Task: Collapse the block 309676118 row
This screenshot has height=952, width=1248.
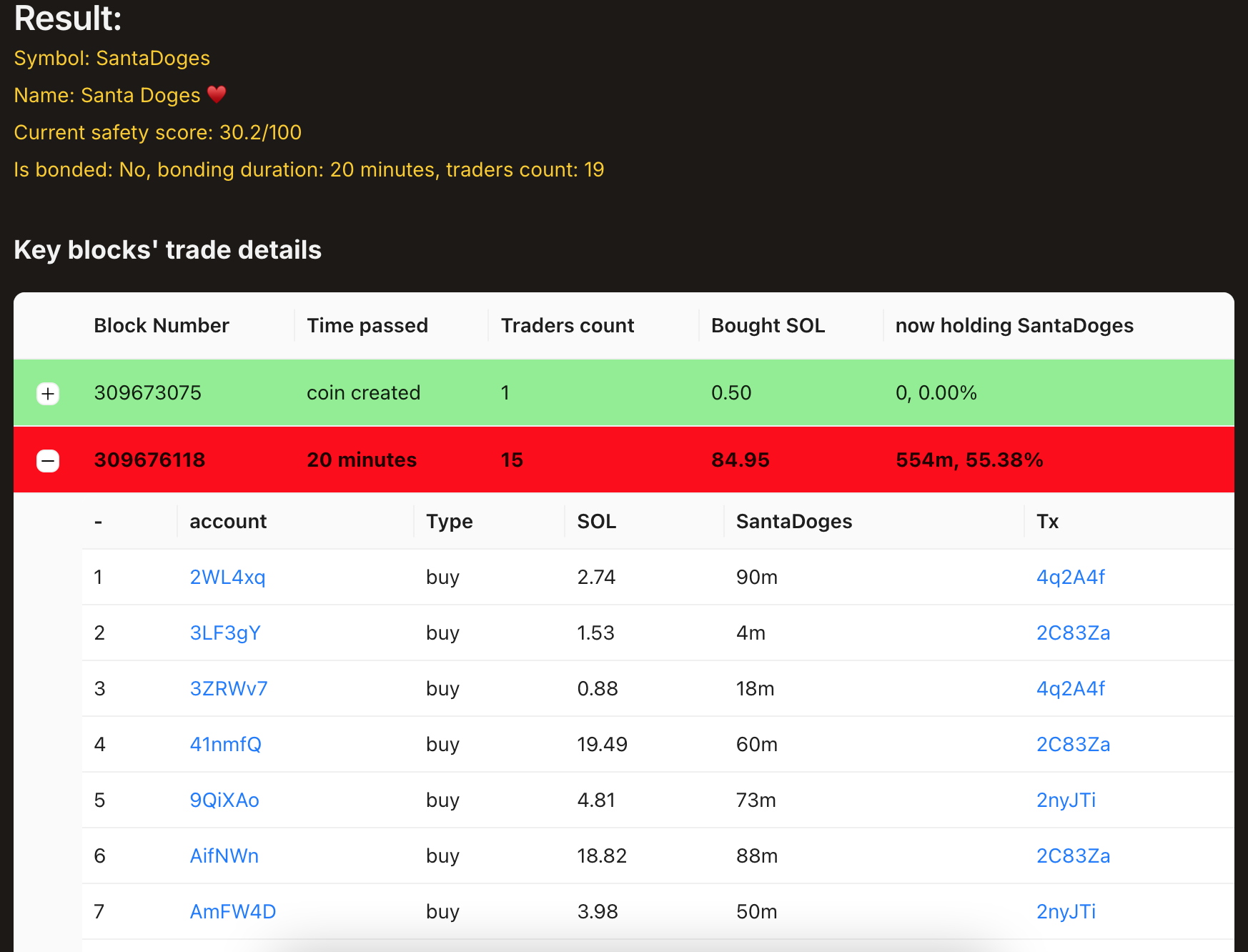Action: click(x=48, y=461)
